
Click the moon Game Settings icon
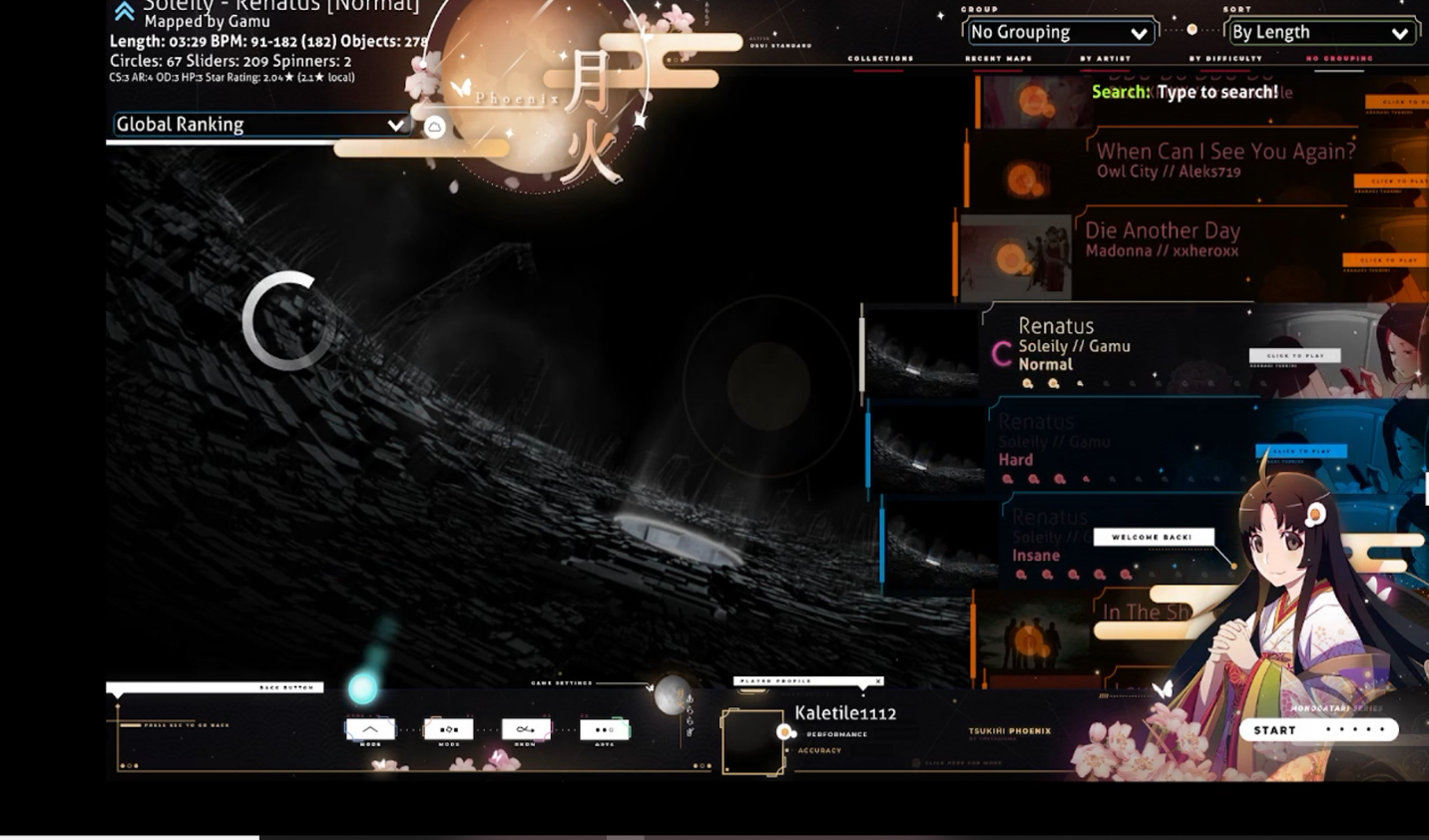[x=672, y=694]
